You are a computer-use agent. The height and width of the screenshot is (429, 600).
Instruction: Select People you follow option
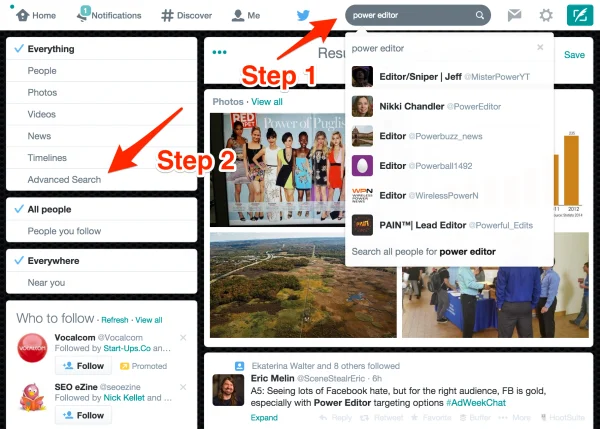pos(102,231)
